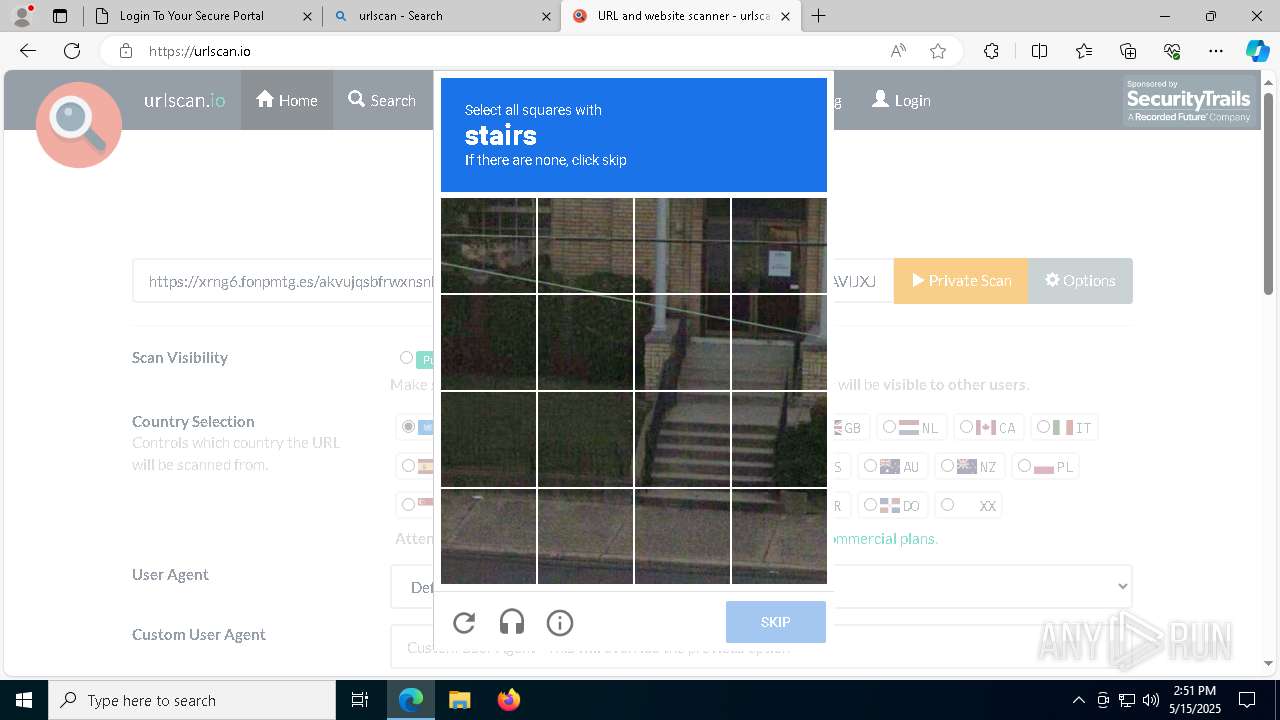
Task: Open tab actions menu
Action: tap(60, 16)
